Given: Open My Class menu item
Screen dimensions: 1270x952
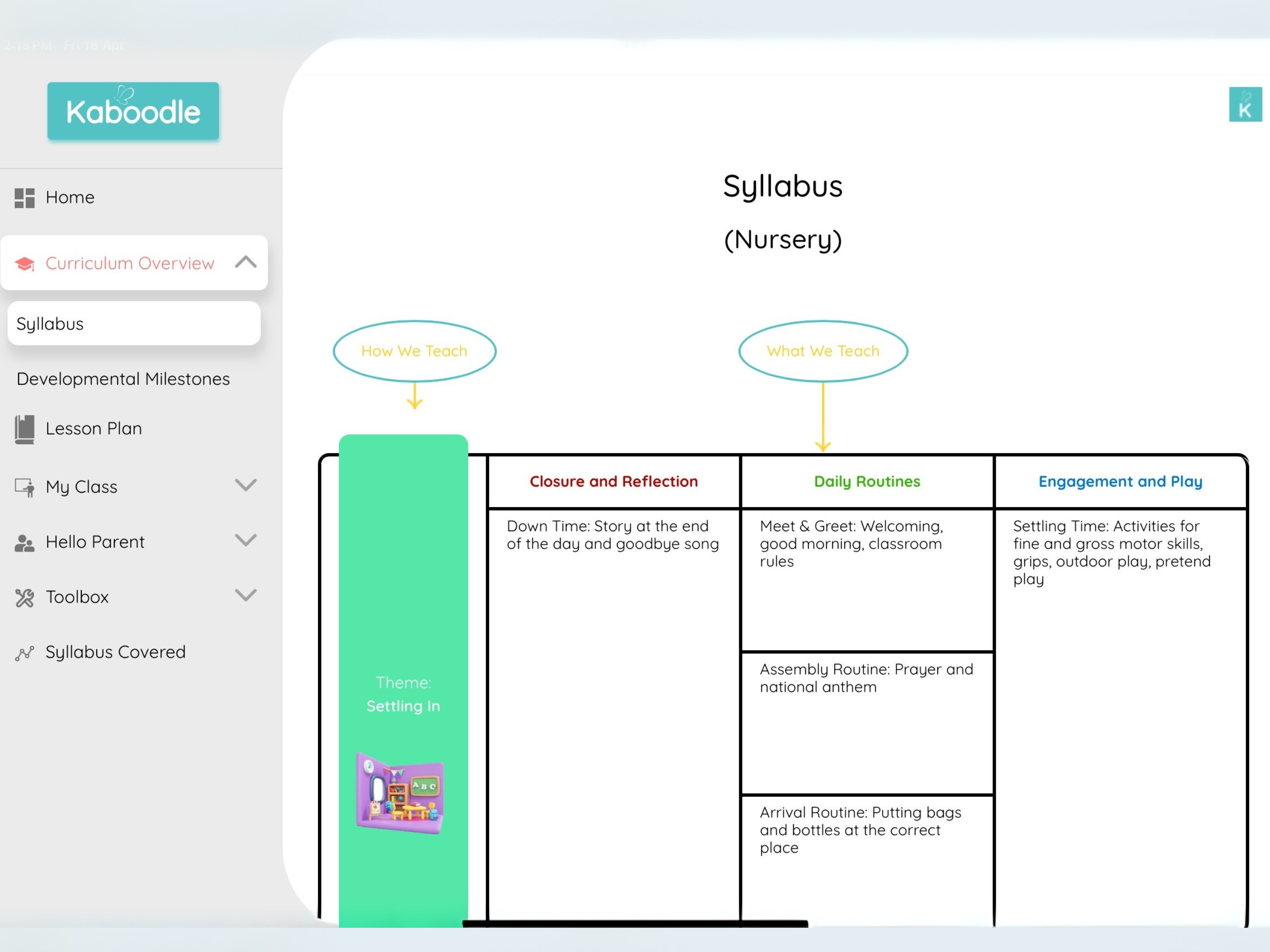Looking at the screenshot, I should tap(81, 487).
